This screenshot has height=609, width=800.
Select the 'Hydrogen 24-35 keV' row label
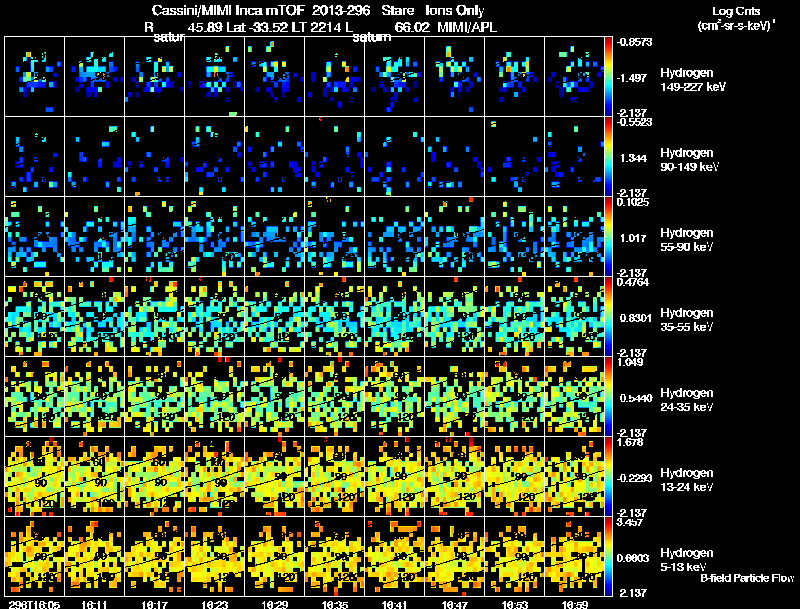pos(687,400)
